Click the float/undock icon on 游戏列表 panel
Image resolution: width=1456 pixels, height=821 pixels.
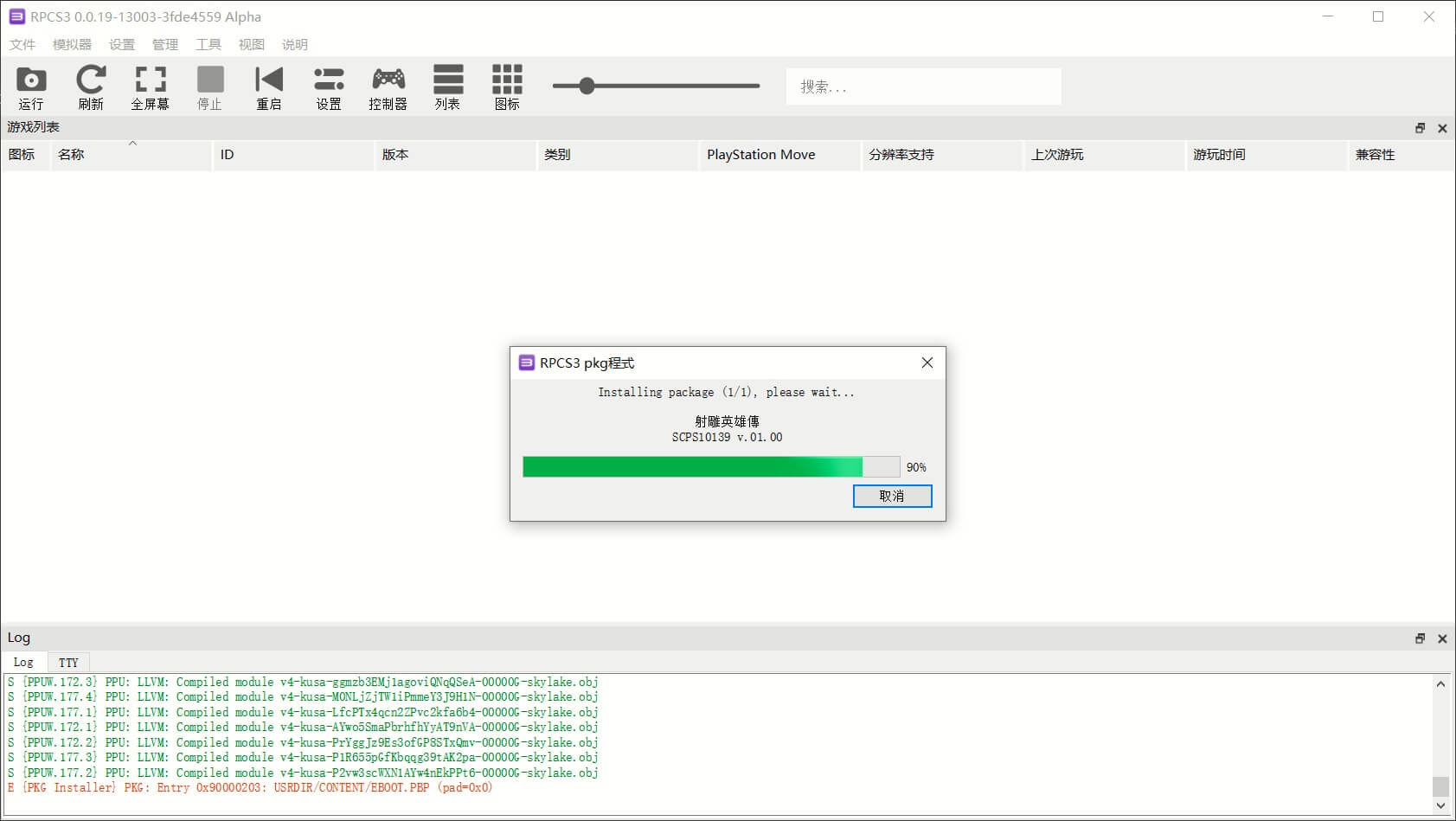click(x=1420, y=127)
